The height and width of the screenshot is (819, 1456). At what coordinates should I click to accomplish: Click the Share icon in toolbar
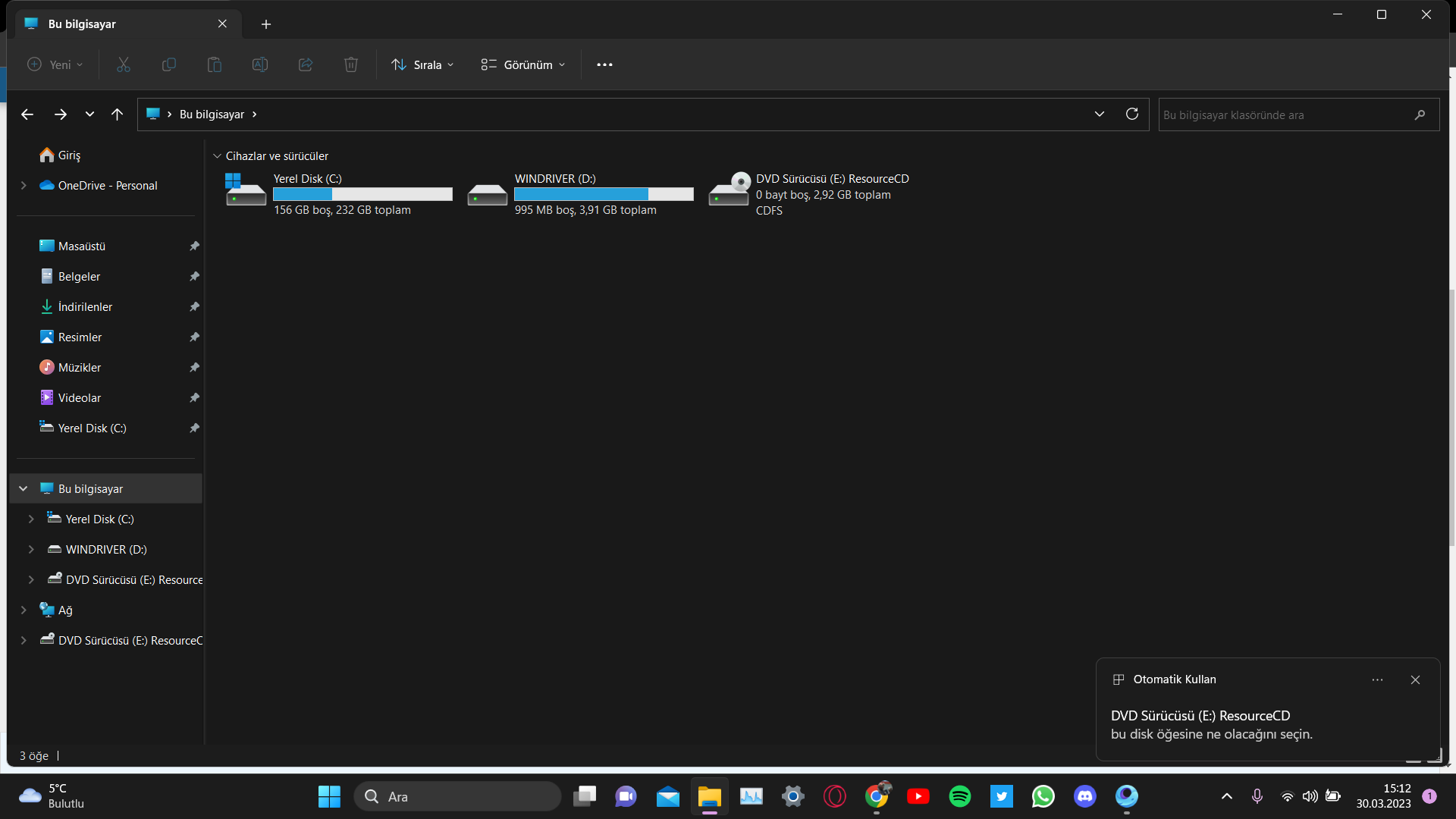point(306,64)
